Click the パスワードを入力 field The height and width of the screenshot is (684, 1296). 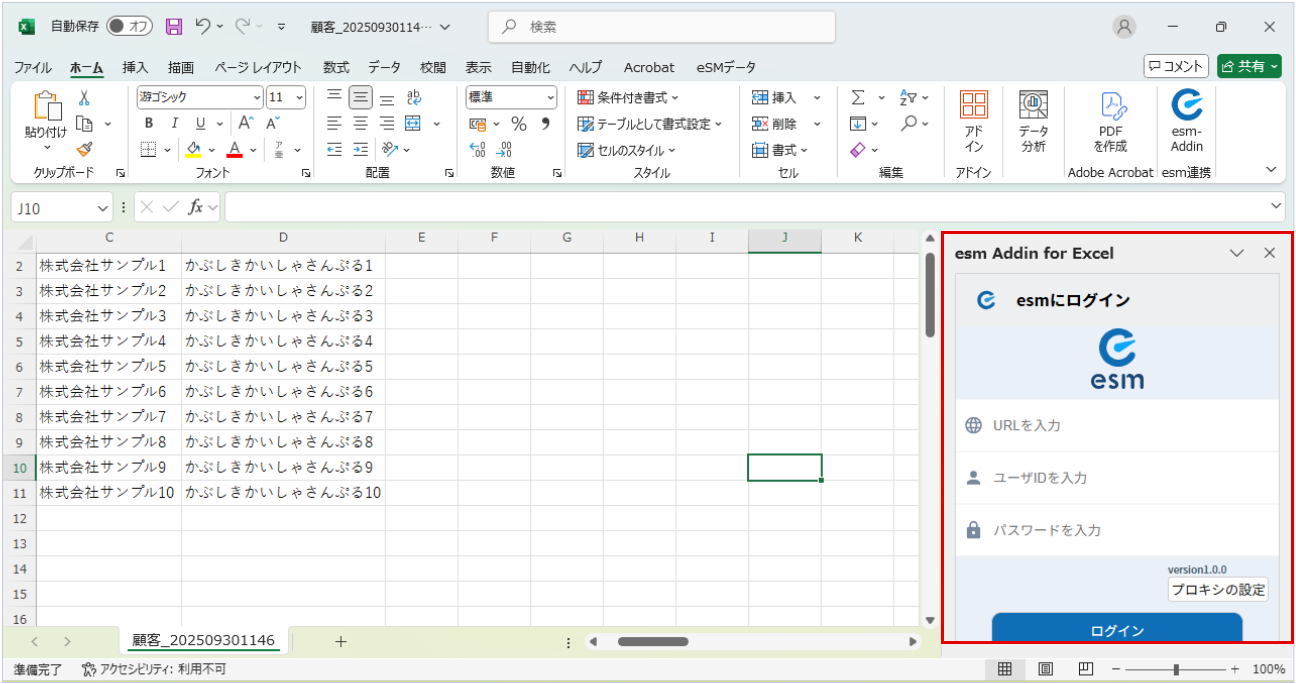[x=1117, y=530]
